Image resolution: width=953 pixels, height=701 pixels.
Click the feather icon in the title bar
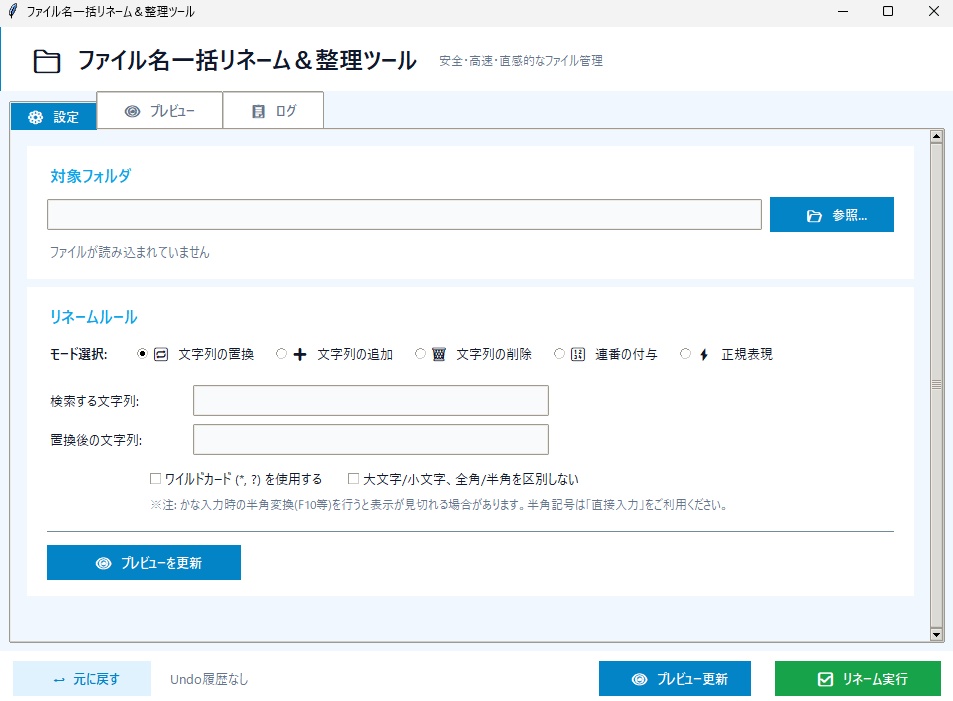tap(12, 11)
